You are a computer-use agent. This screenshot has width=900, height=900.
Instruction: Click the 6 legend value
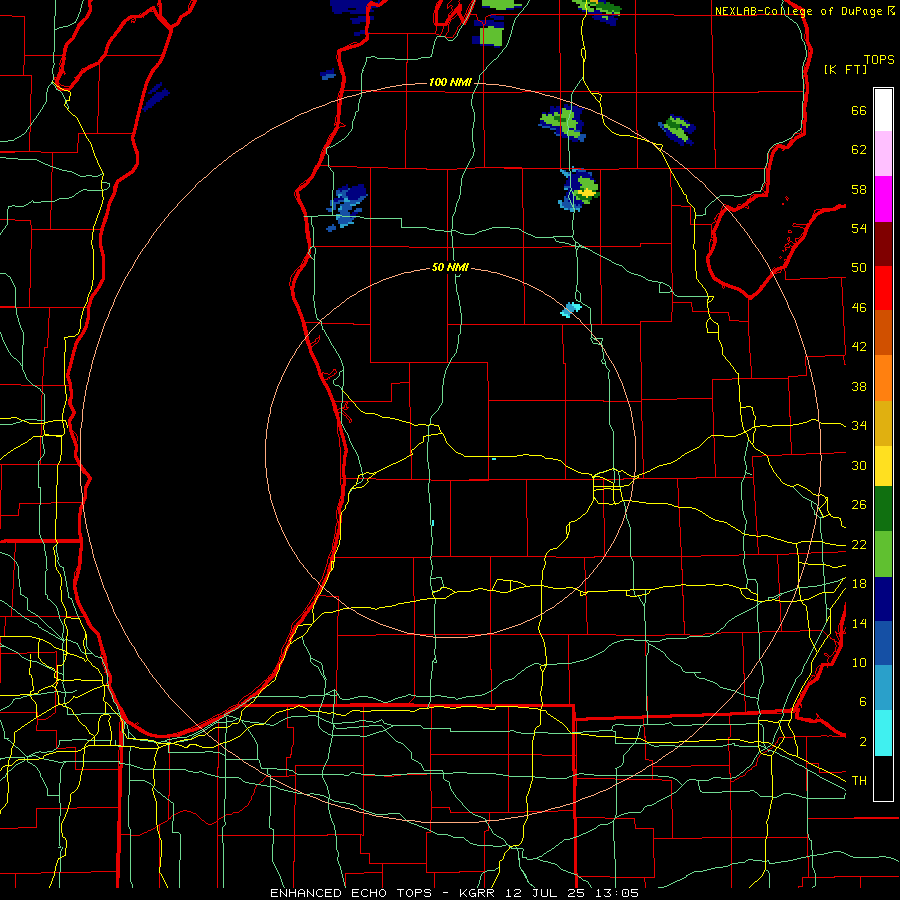click(862, 702)
